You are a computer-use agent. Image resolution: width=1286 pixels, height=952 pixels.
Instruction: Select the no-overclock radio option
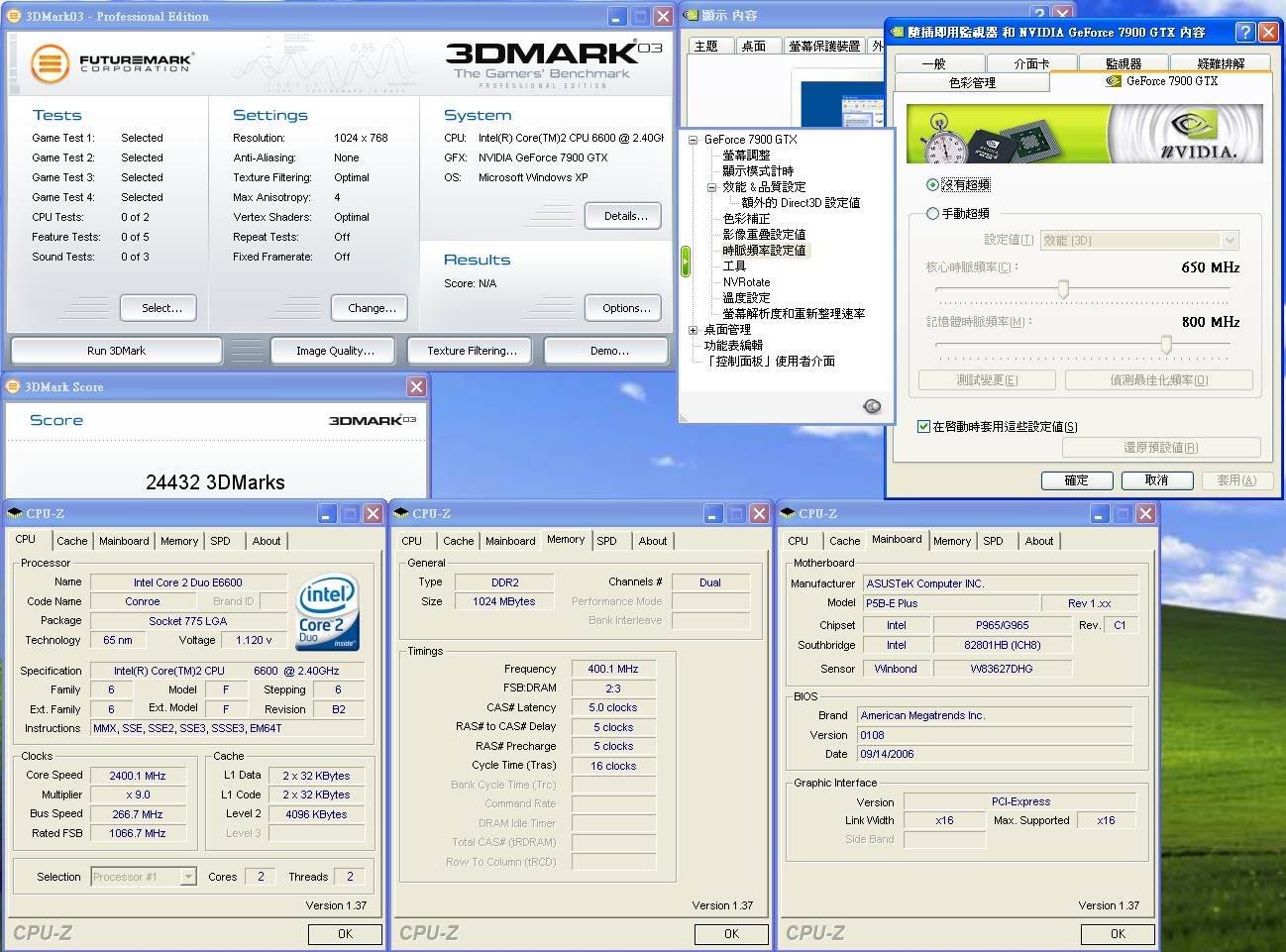(x=932, y=185)
